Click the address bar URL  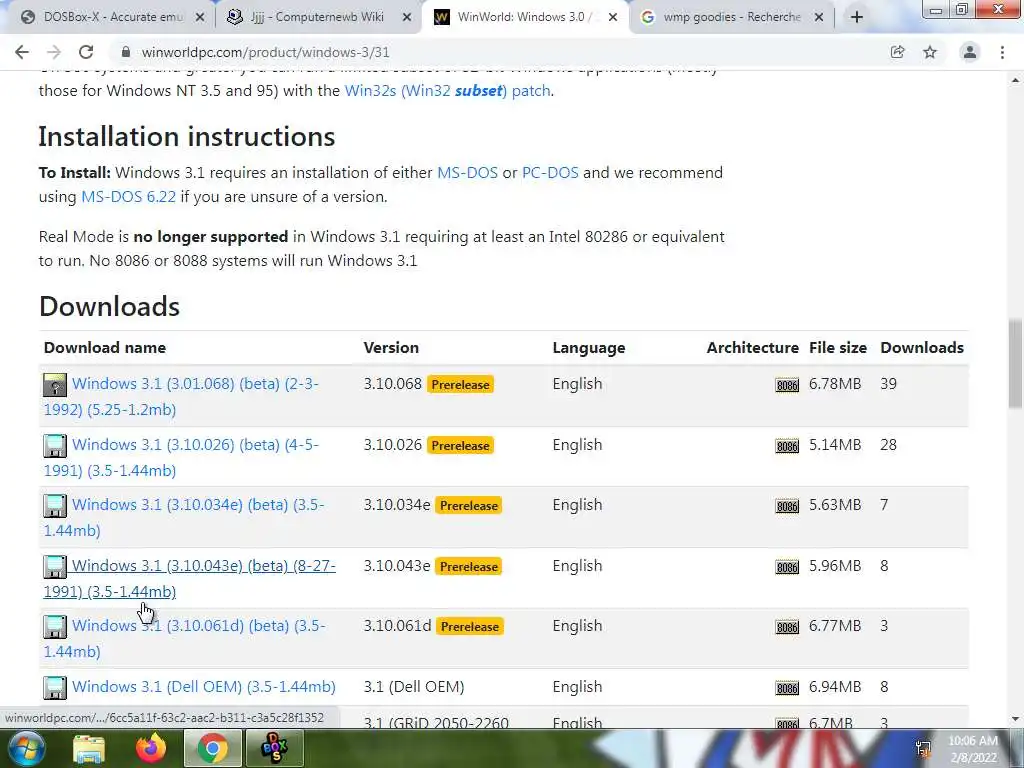point(265,52)
